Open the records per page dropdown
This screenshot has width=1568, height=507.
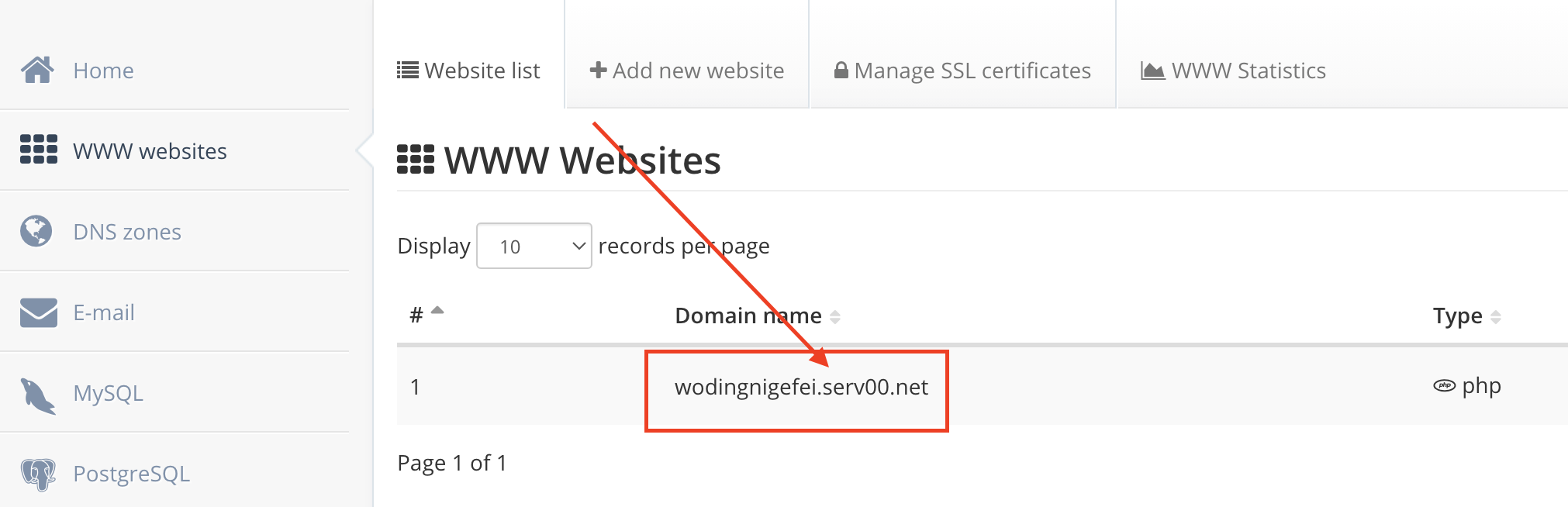click(534, 246)
